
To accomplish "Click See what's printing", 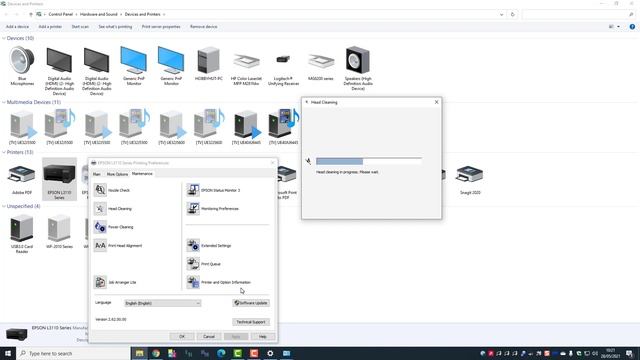I will (x=115, y=27).
